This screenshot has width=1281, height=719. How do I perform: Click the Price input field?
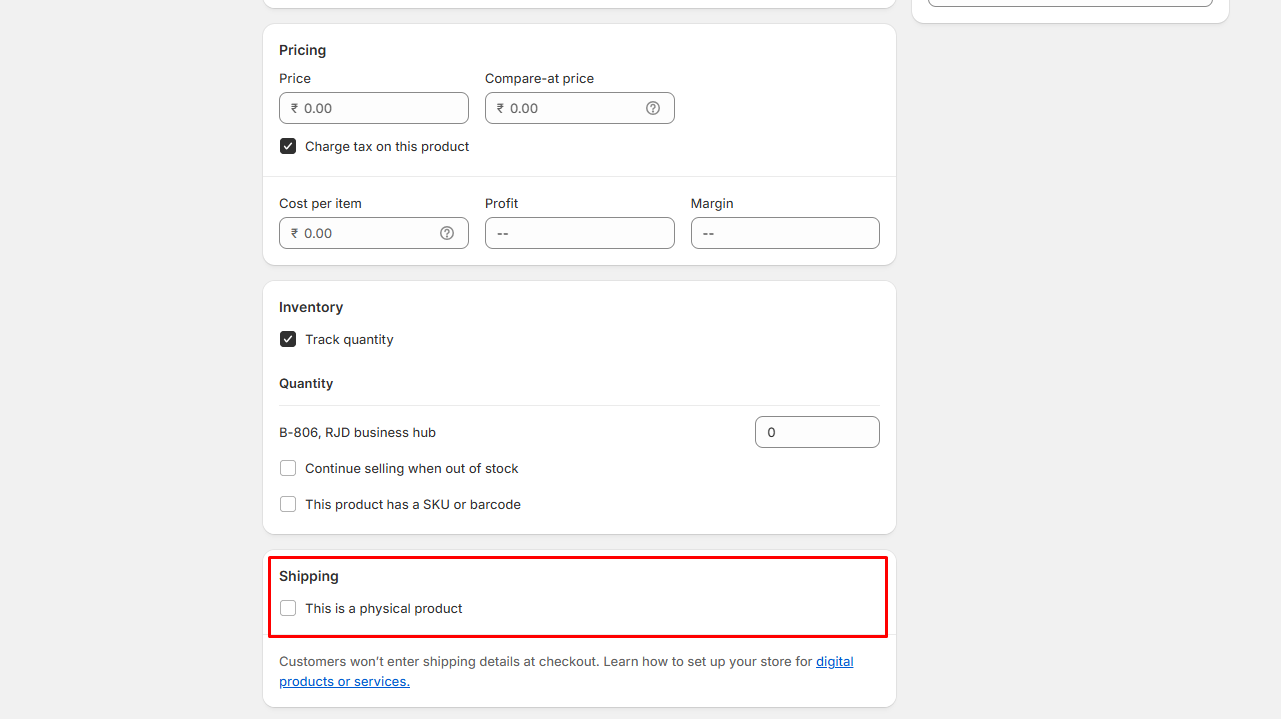374,108
